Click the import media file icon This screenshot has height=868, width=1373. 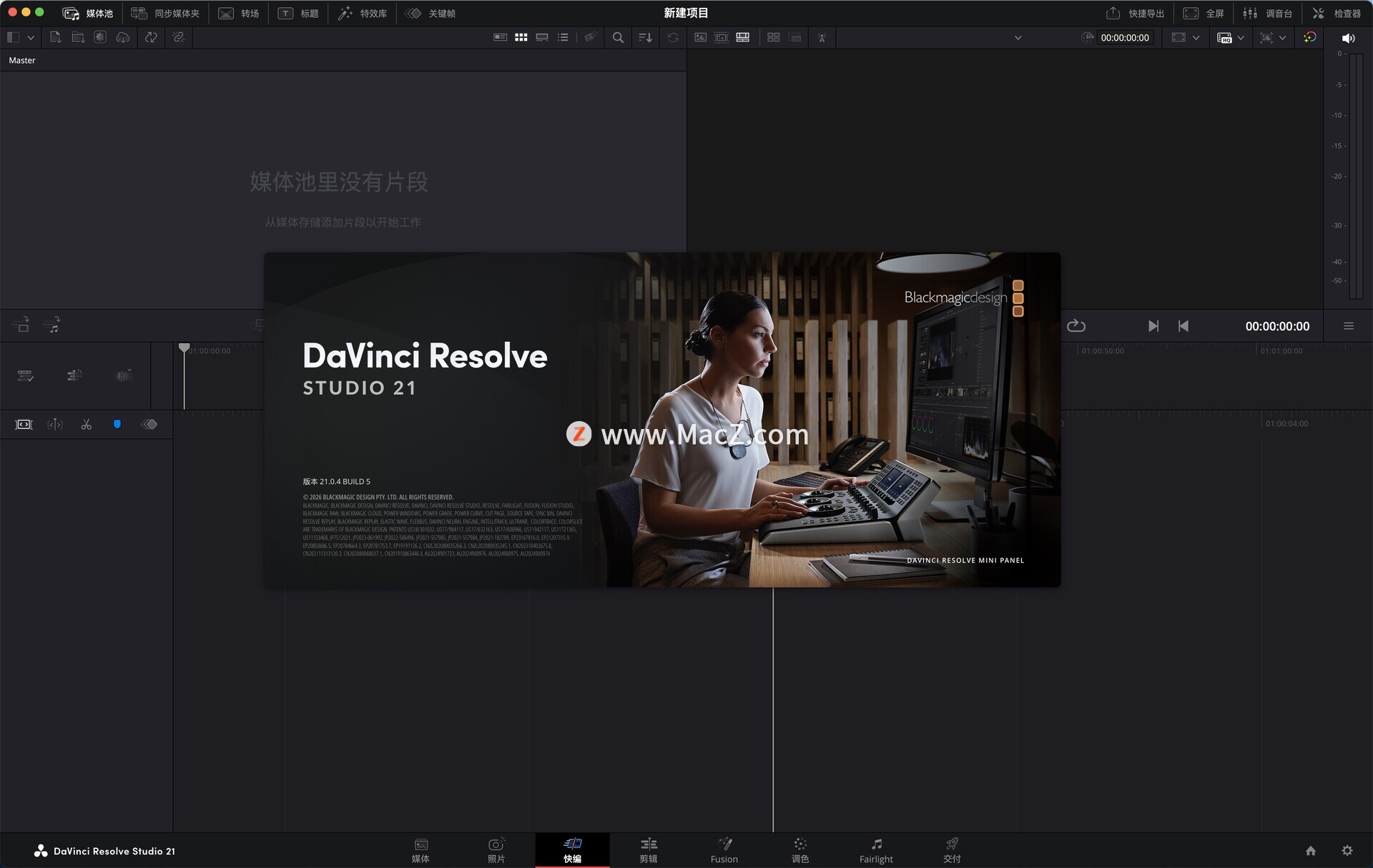(x=55, y=37)
